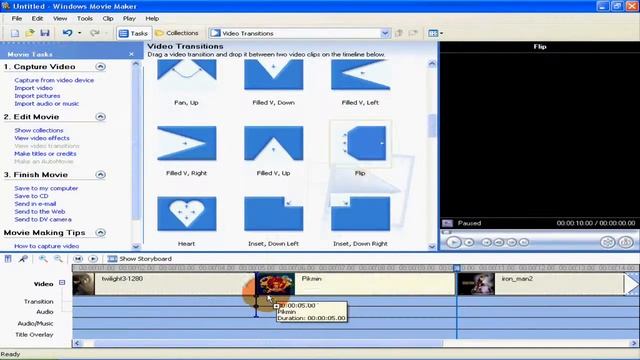The height and width of the screenshot is (360, 640).
Task: Open the View menu
Action: click(60, 18)
